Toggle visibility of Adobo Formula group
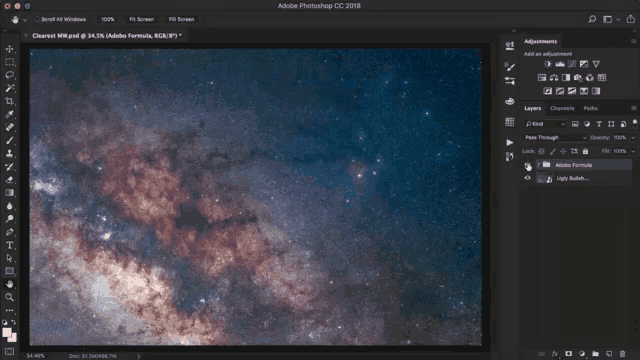This screenshot has width=640, height=360. [527, 165]
